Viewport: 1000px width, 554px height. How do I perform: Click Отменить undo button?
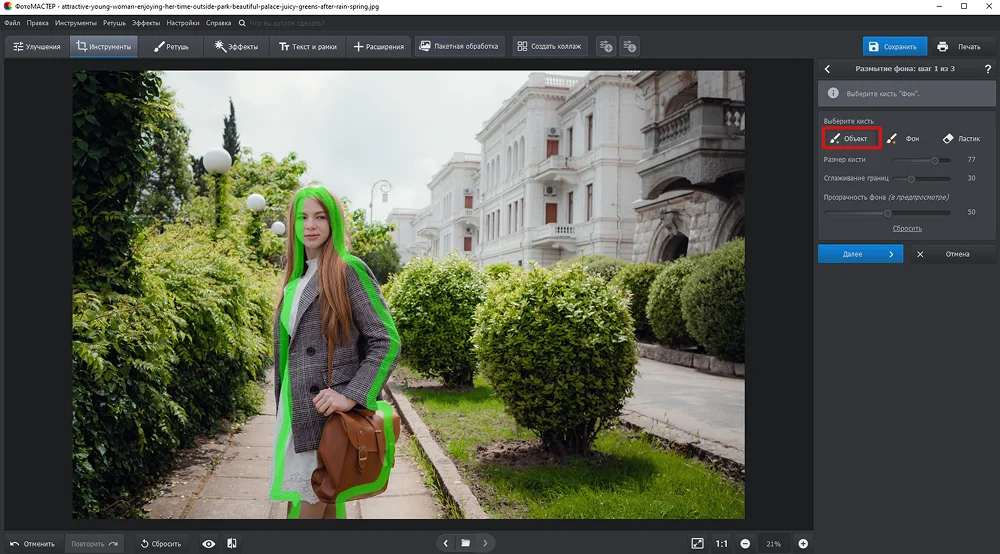pos(33,544)
